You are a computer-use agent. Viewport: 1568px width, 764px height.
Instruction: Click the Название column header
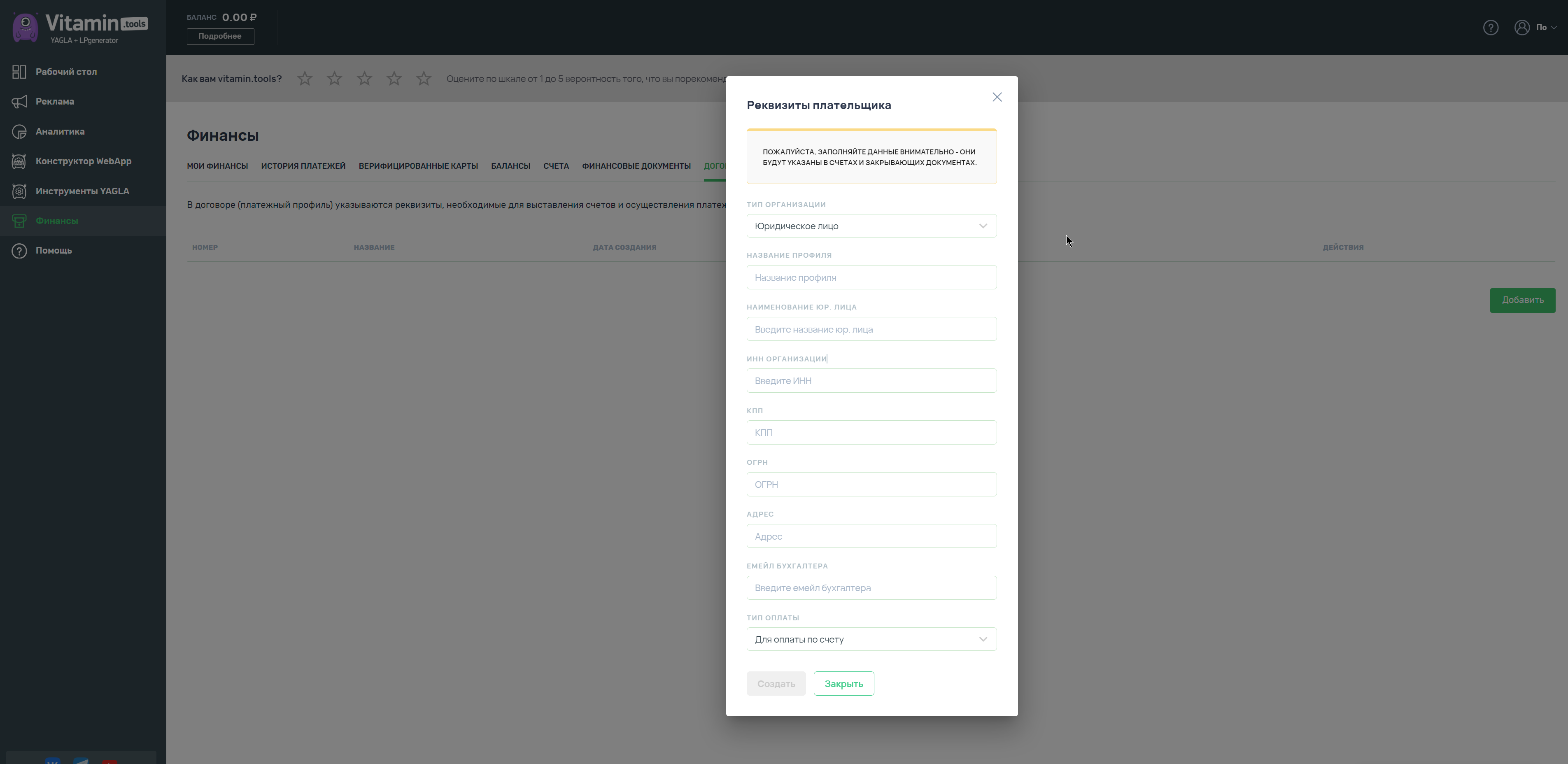[374, 248]
